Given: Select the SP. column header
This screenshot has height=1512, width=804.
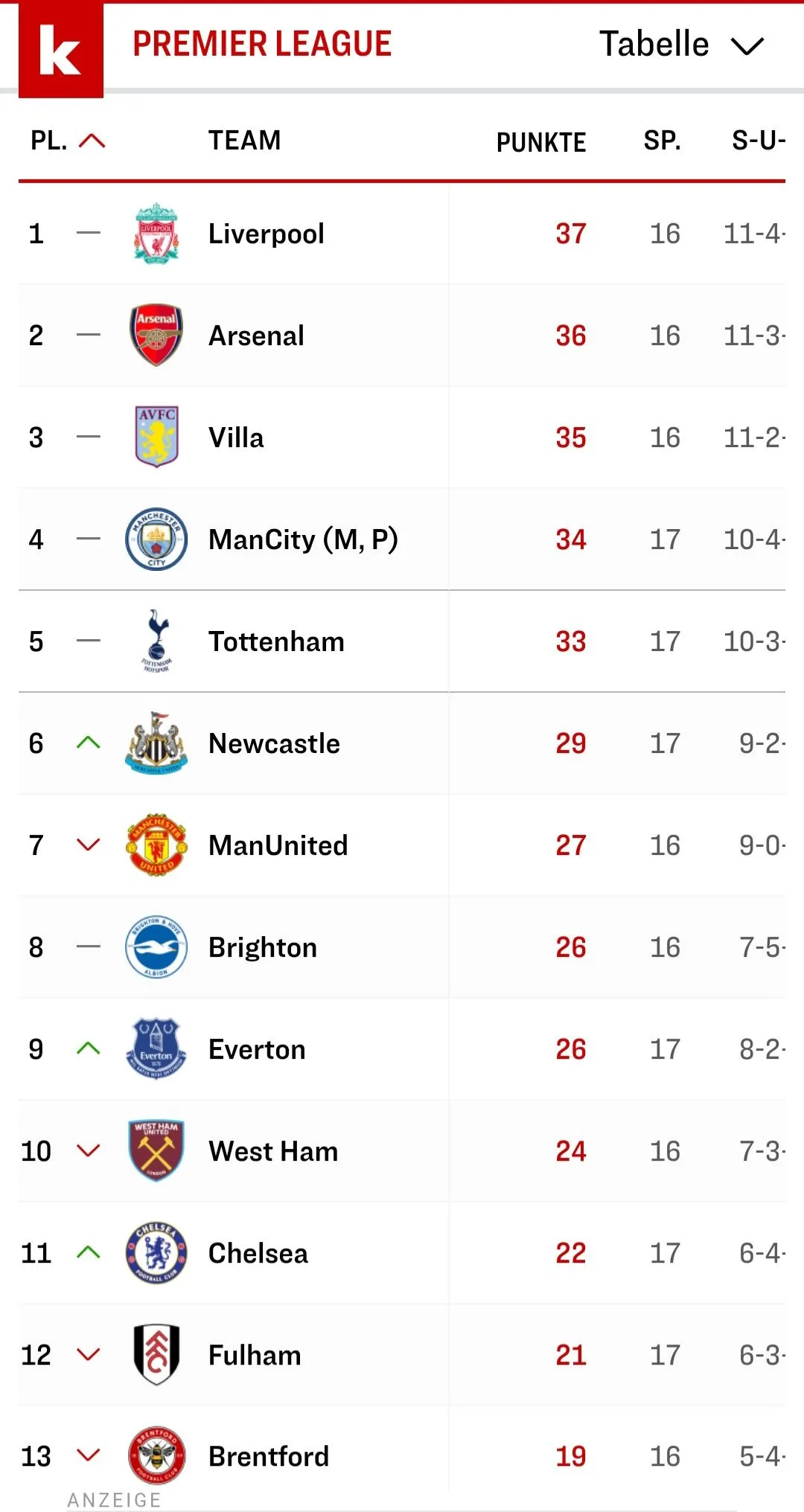Looking at the screenshot, I should pyautogui.click(x=662, y=141).
